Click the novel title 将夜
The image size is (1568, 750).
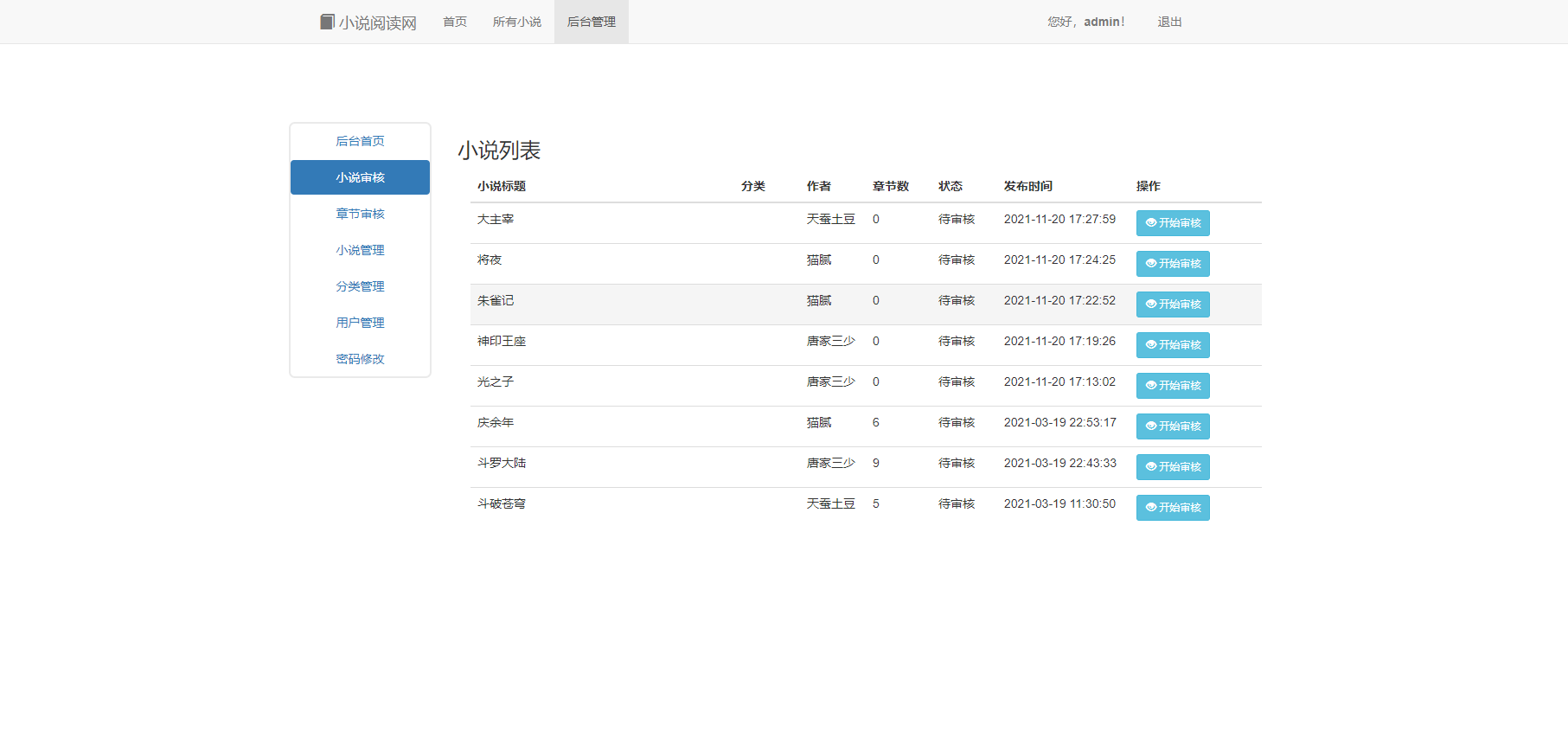[x=490, y=260]
